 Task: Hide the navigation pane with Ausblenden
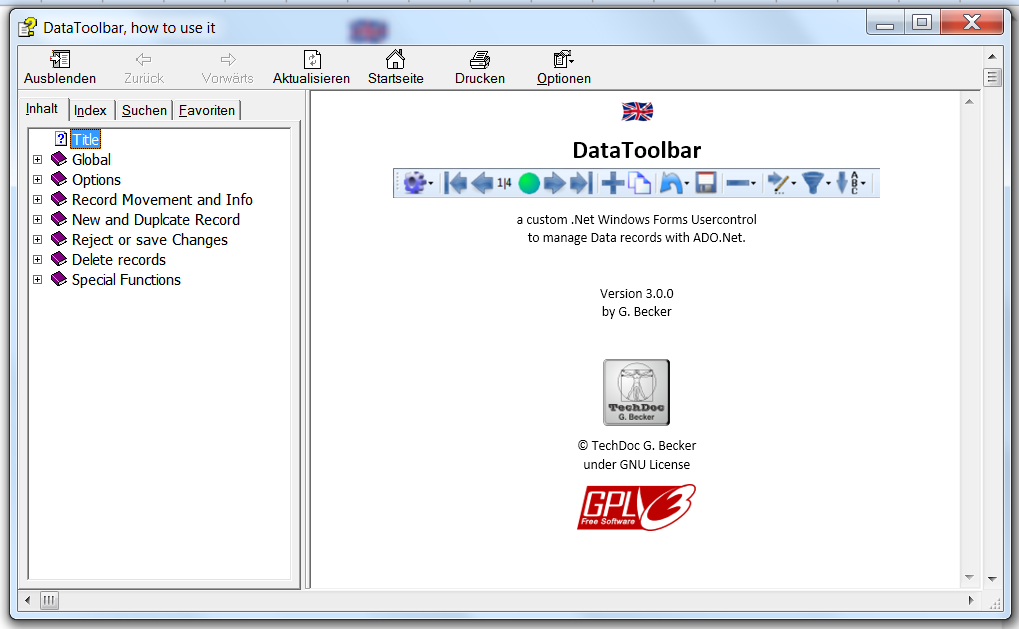[60, 68]
